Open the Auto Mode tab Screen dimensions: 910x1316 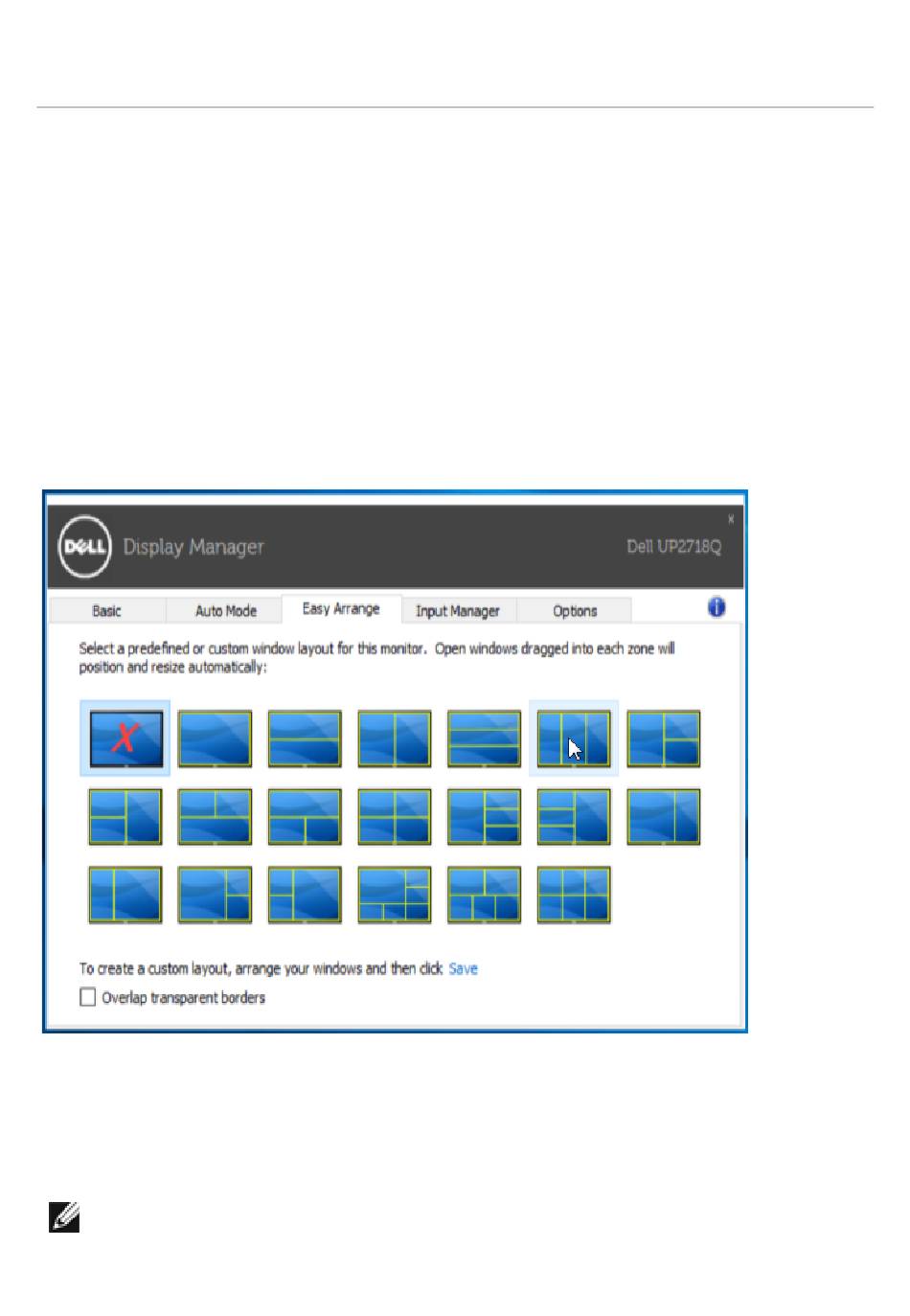point(226,611)
